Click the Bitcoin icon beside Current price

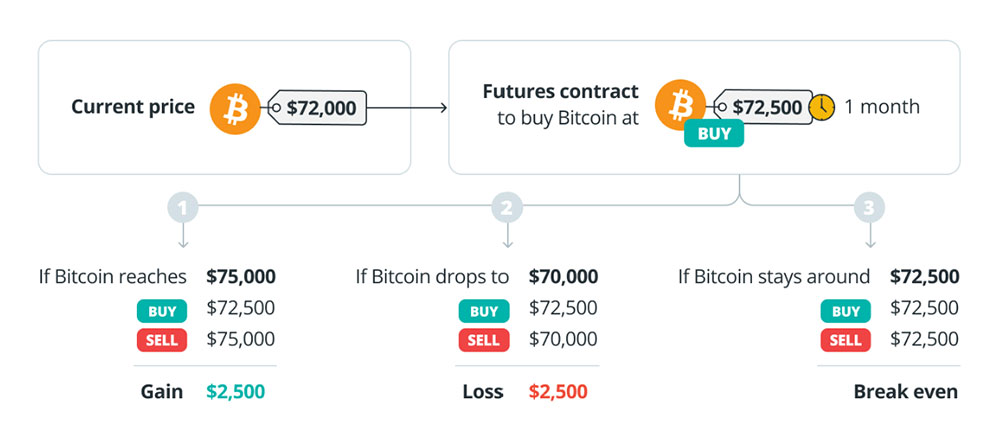(235, 109)
